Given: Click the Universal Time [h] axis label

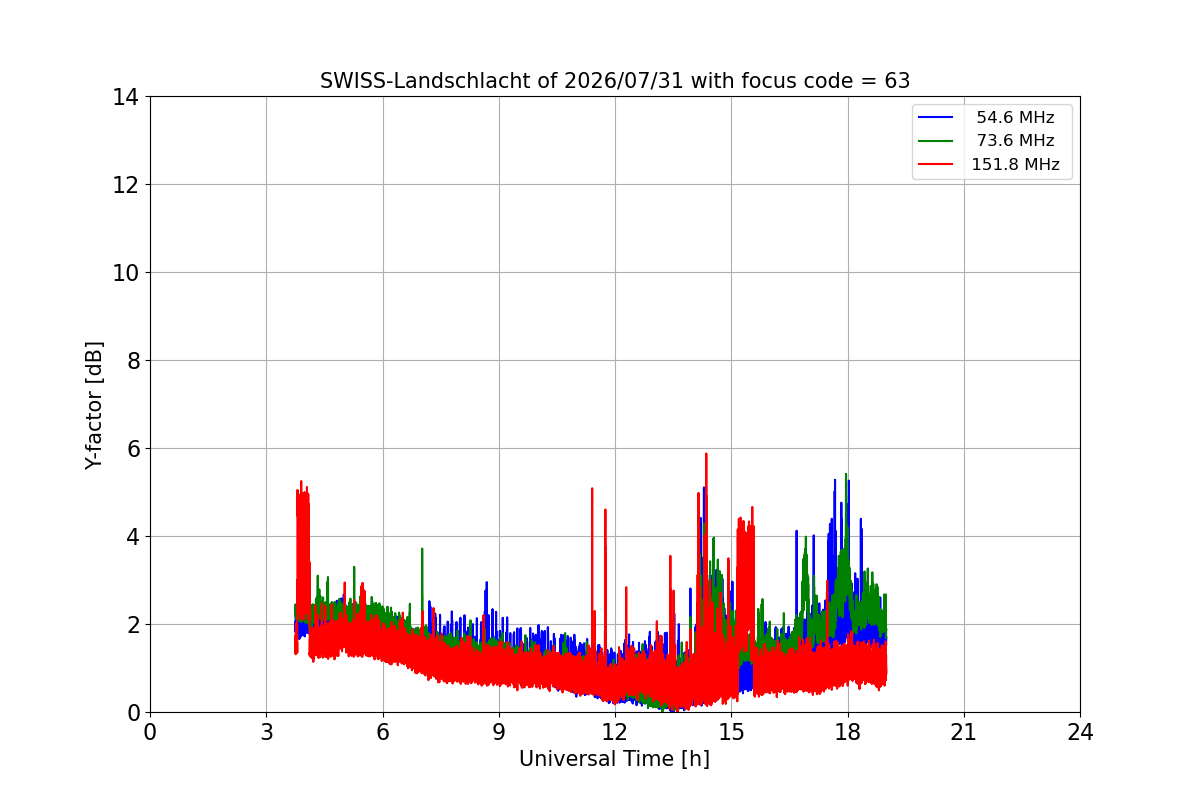Looking at the screenshot, I should click(x=614, y=759).
